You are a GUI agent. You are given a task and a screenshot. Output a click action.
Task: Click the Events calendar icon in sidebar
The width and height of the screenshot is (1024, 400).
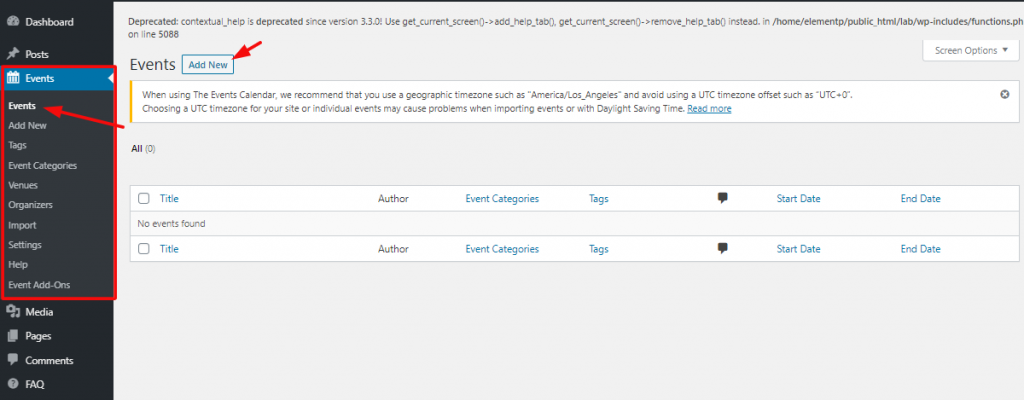click(x=13, y=78)
